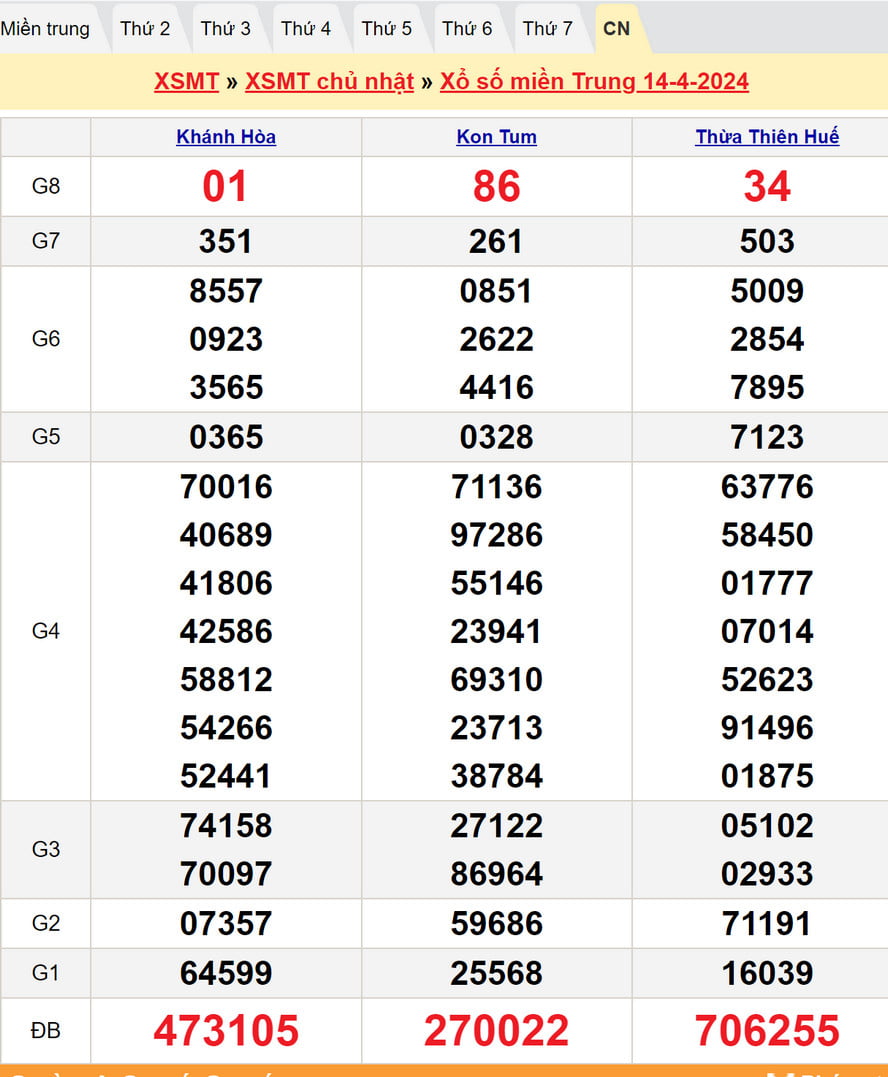Open the Thừa Thiên Huế link
The height and width of the screenshot is (1077, 888).
click(767, 137)
